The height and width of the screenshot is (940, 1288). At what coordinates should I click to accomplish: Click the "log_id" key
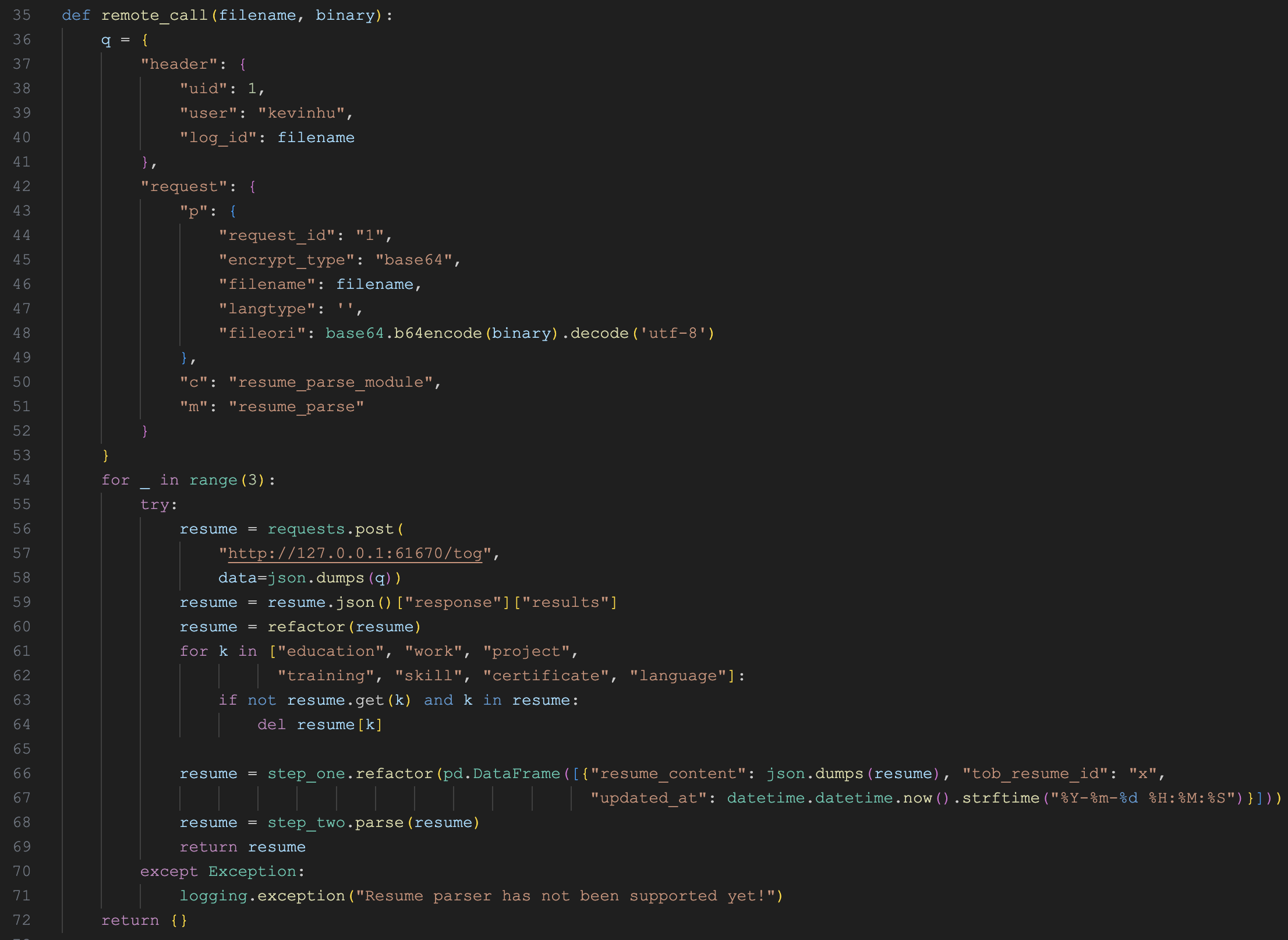218,137
